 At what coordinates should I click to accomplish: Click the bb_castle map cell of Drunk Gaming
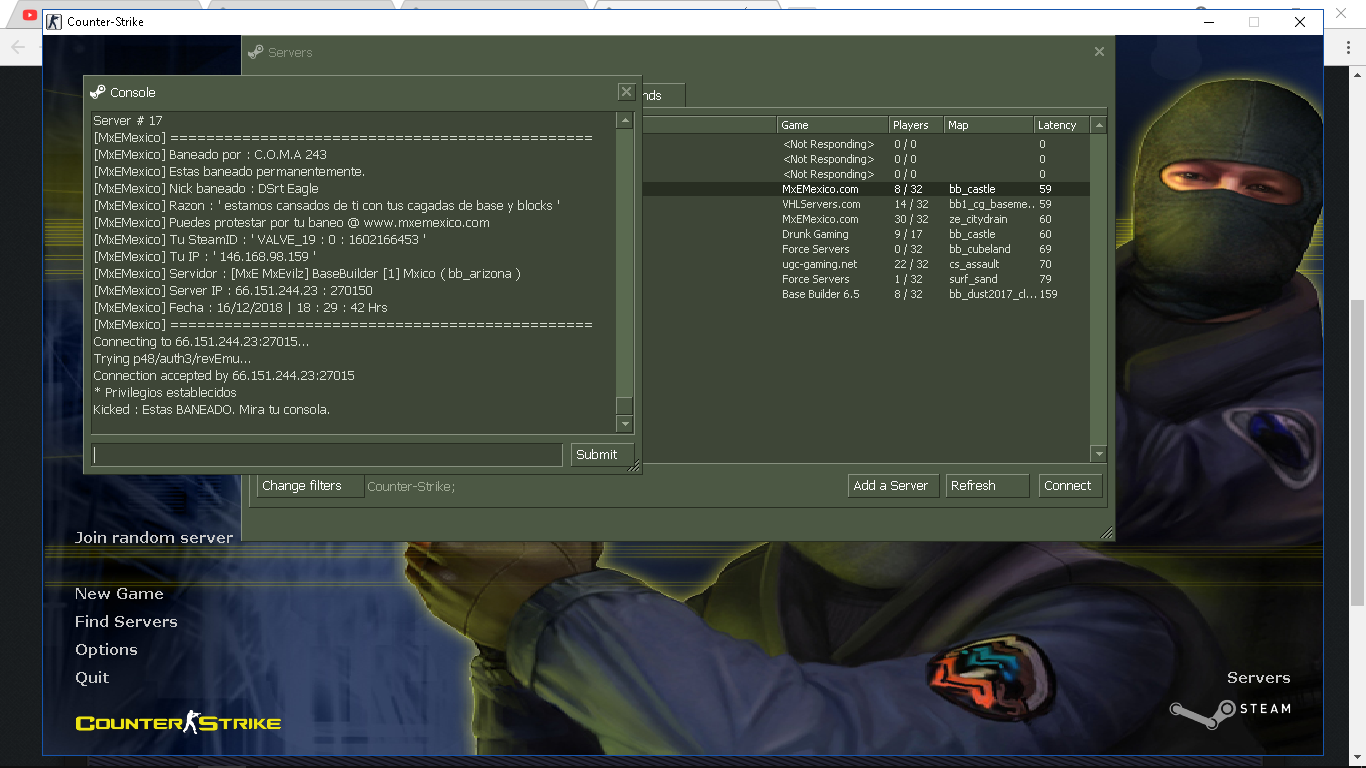[972, 234]
